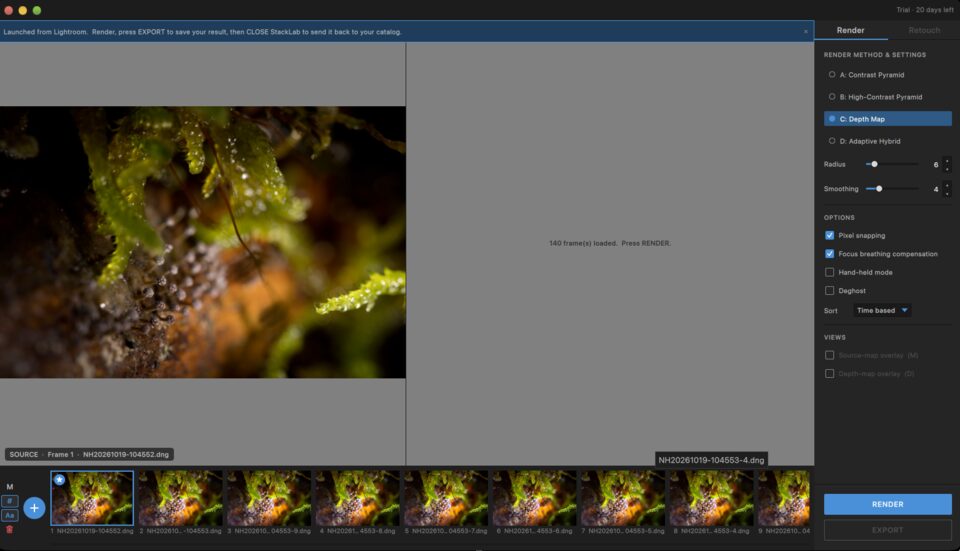Click the M mode letter in filmstrip controls
The image size is (960, 551).
[10, 487]
